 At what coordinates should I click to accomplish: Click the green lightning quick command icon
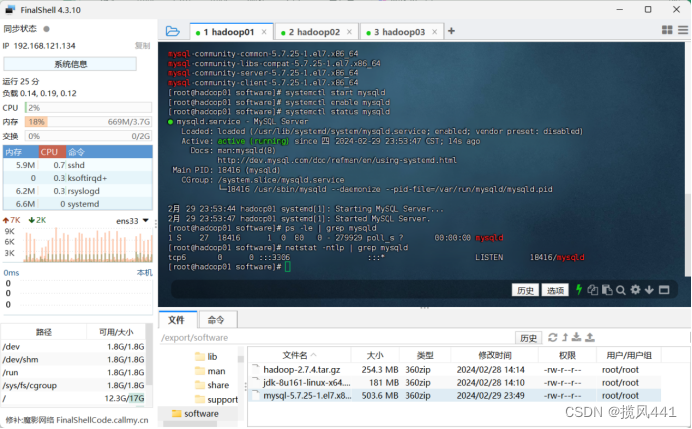[x=579, y=290]
